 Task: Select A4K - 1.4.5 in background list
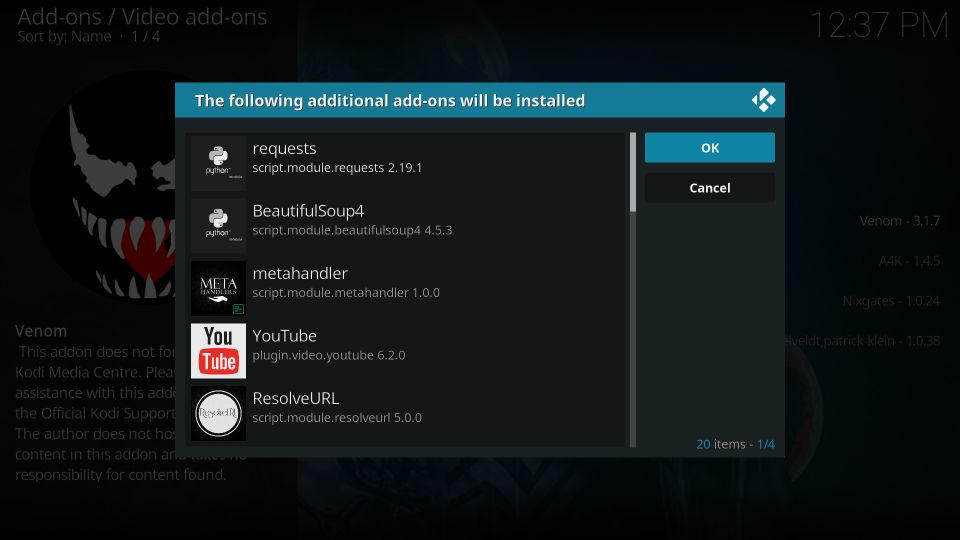coord(909,261)
